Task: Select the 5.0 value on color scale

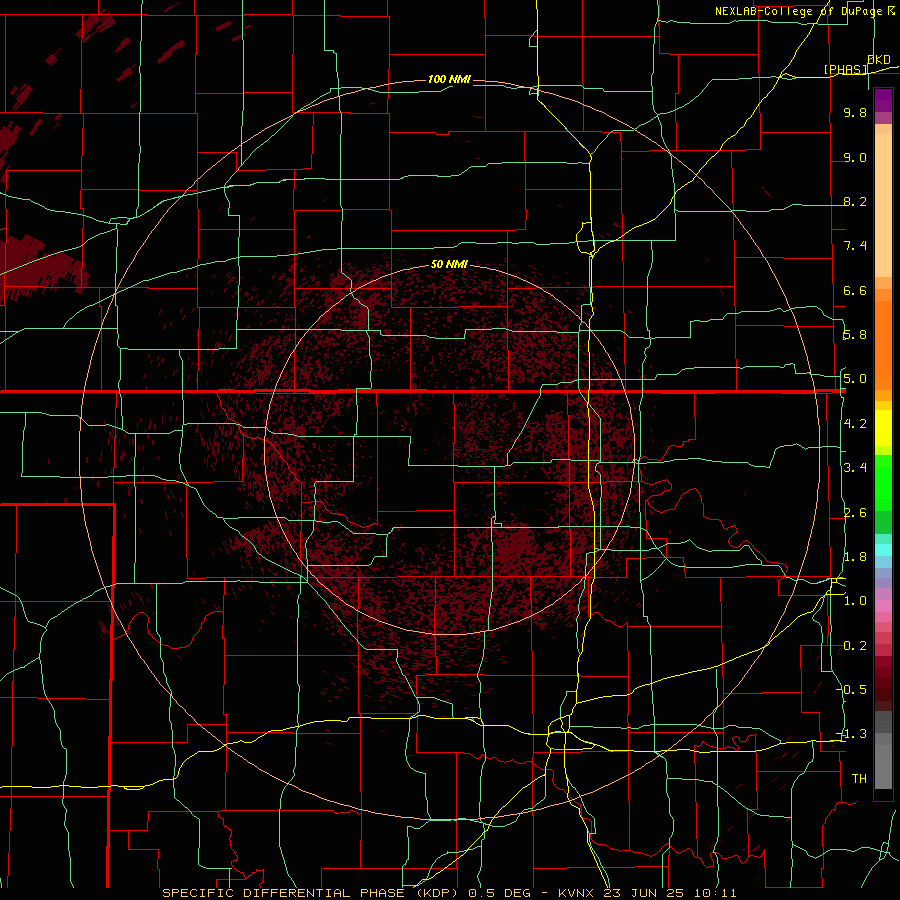Action: click(x=855, y=379)
